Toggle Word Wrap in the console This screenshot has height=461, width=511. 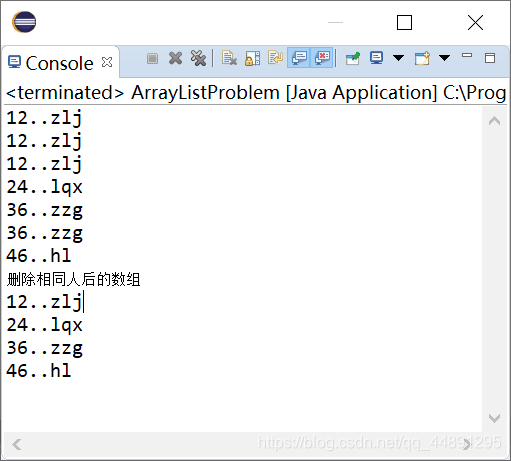pos(275,58)
